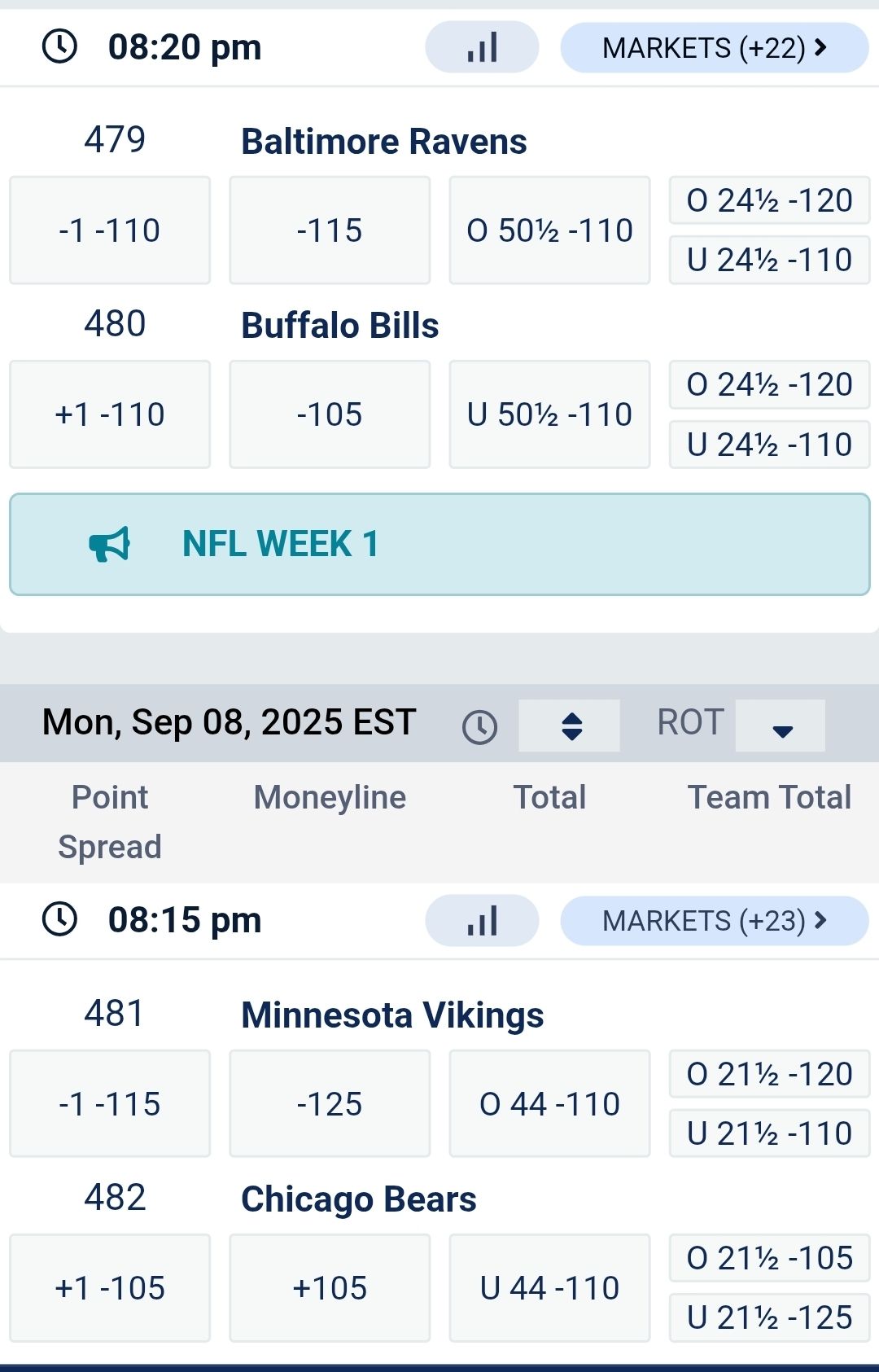Open stats chart for Vikings-Bears game
This screenshot has width=879, height=1372.
click(x=482, y=921)
